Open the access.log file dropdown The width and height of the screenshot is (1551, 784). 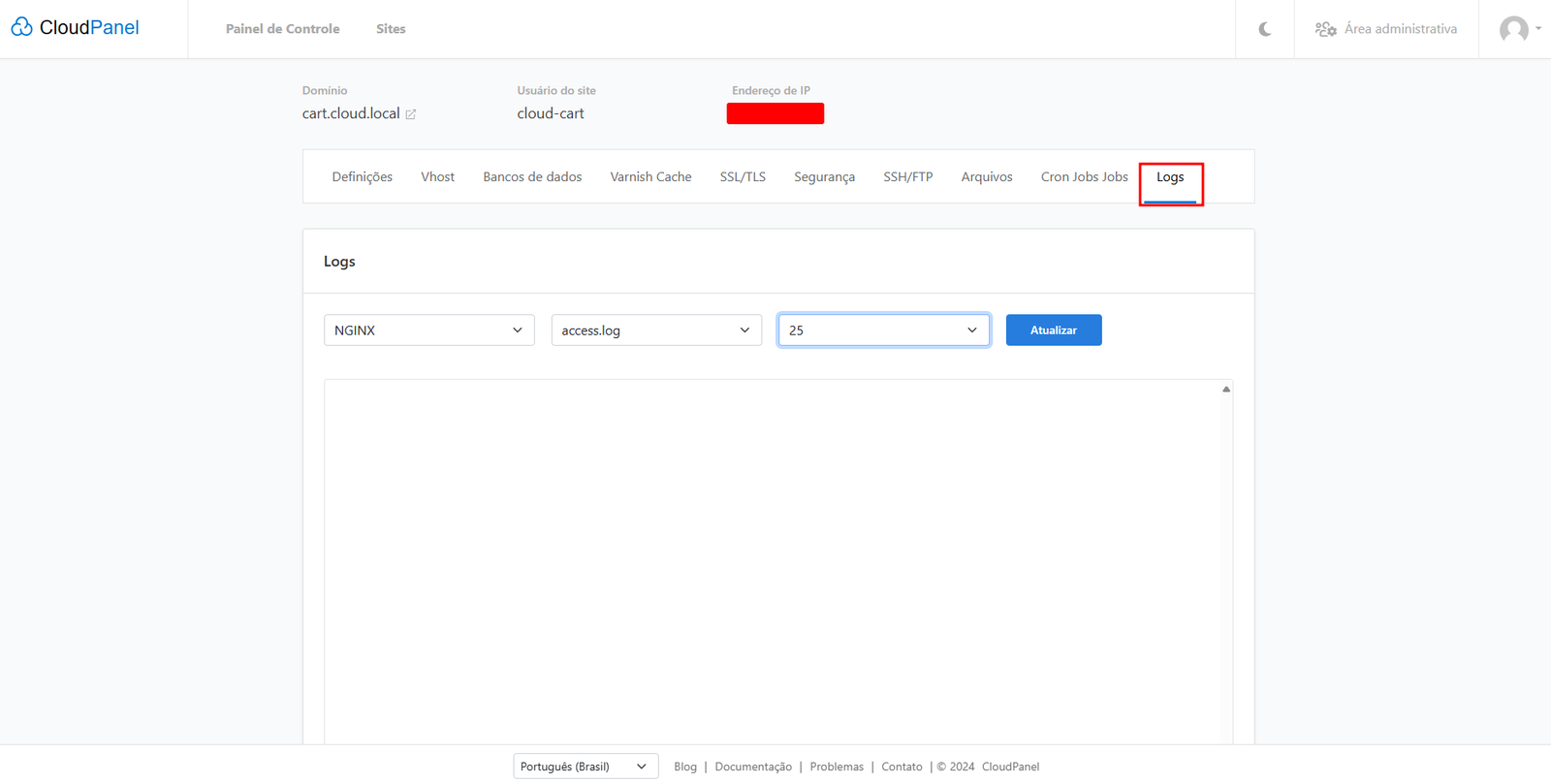tap(656, 330)
